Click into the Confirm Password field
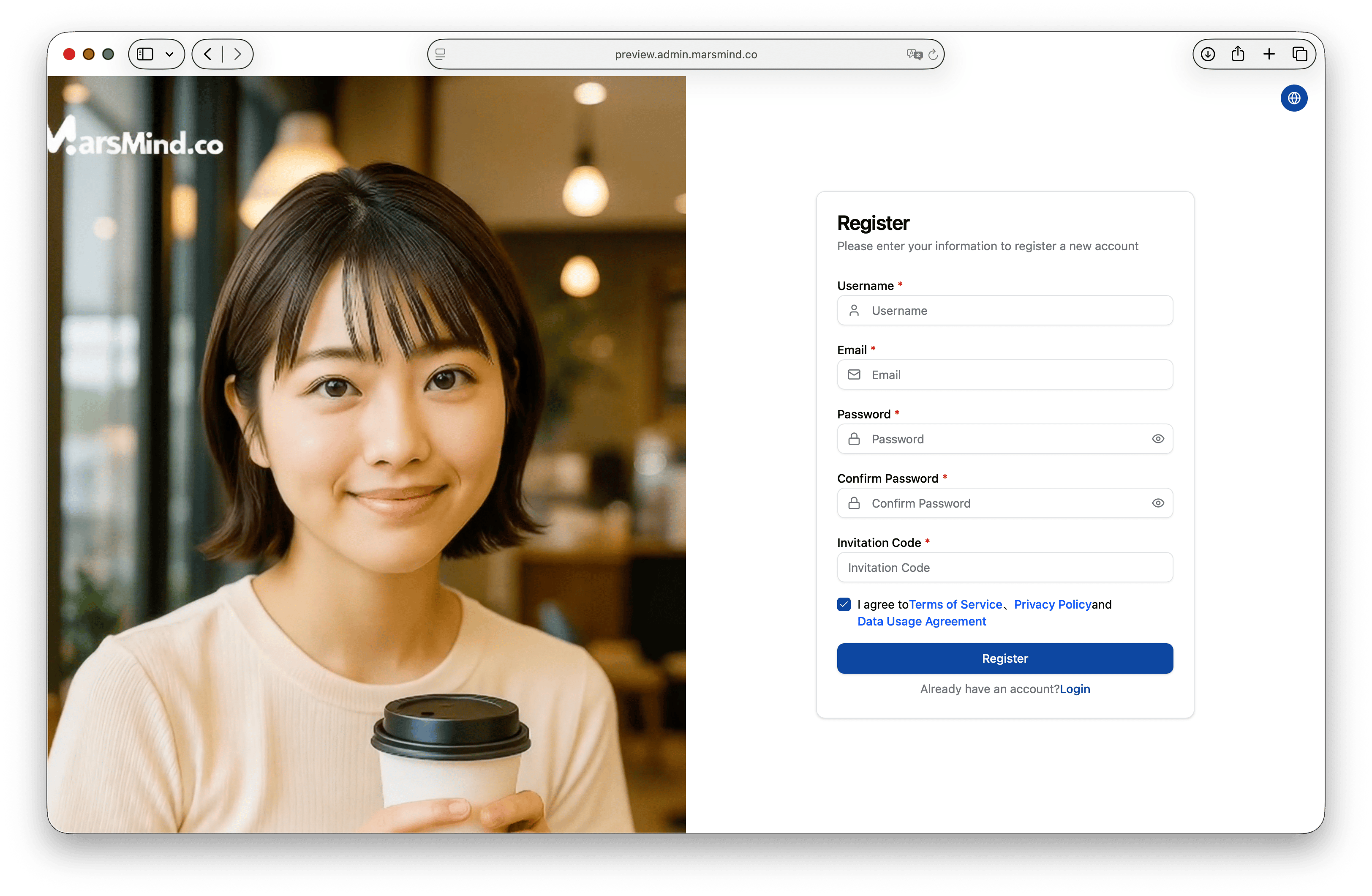 click(x=1004, y=503)
